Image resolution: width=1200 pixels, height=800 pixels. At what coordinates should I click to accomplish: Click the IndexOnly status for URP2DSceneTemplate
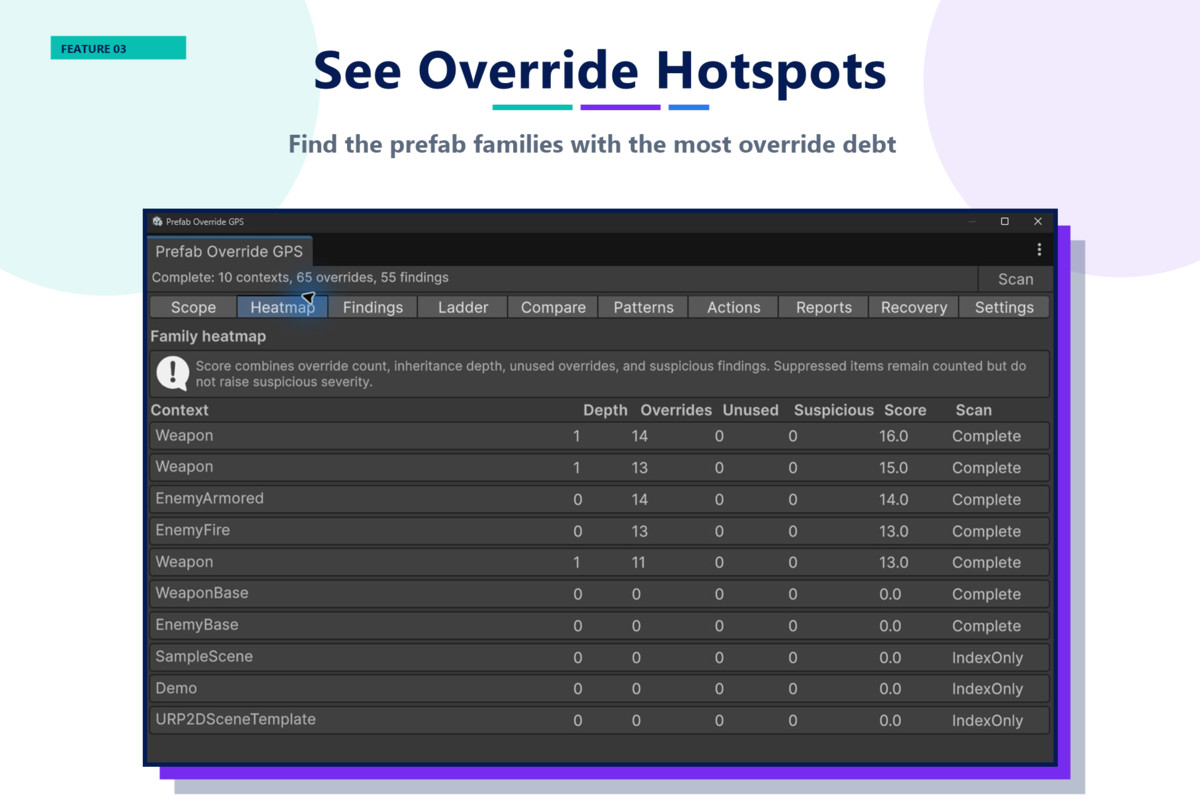[987, 720]
